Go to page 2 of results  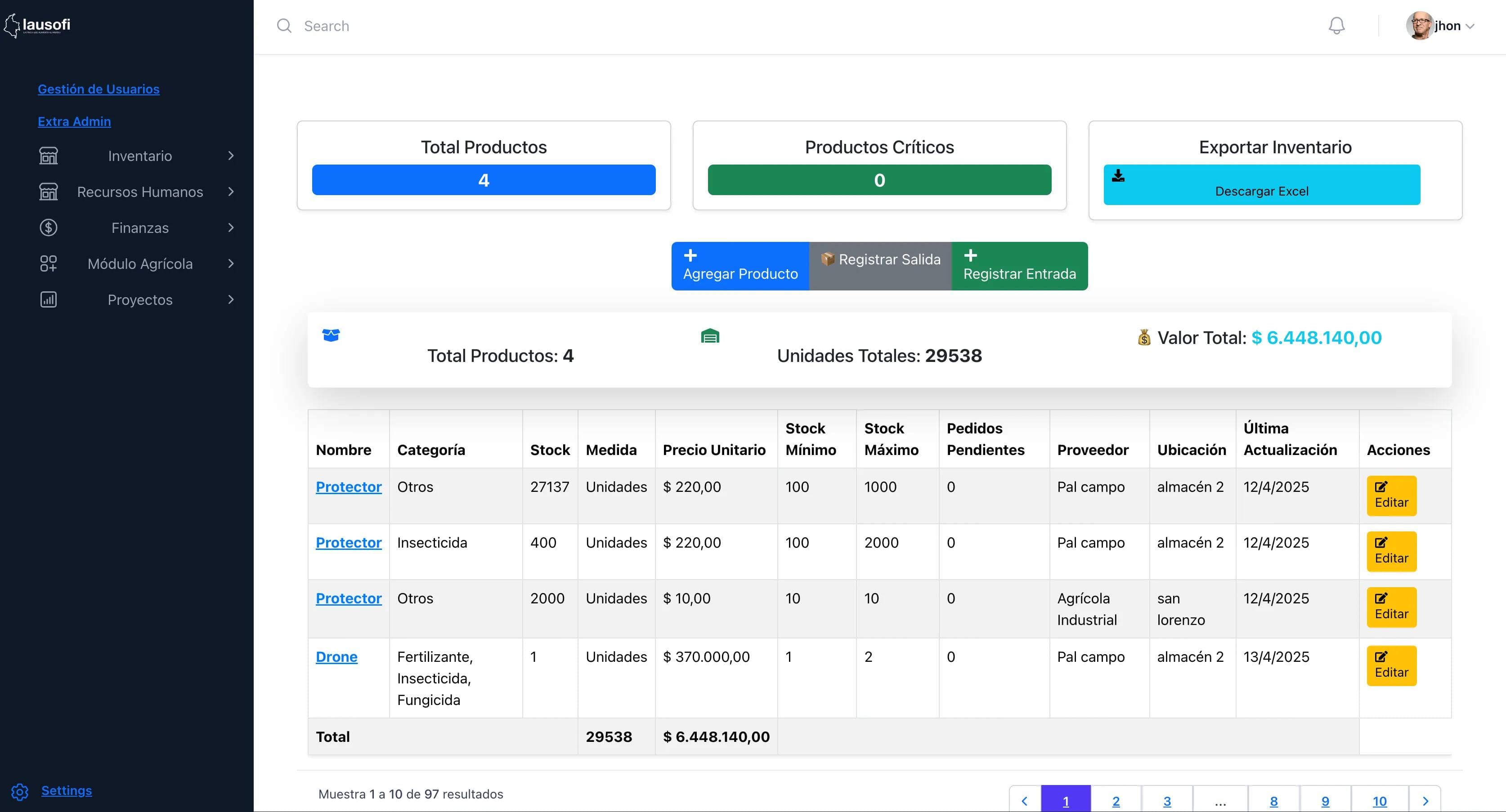coord(1116,801)
